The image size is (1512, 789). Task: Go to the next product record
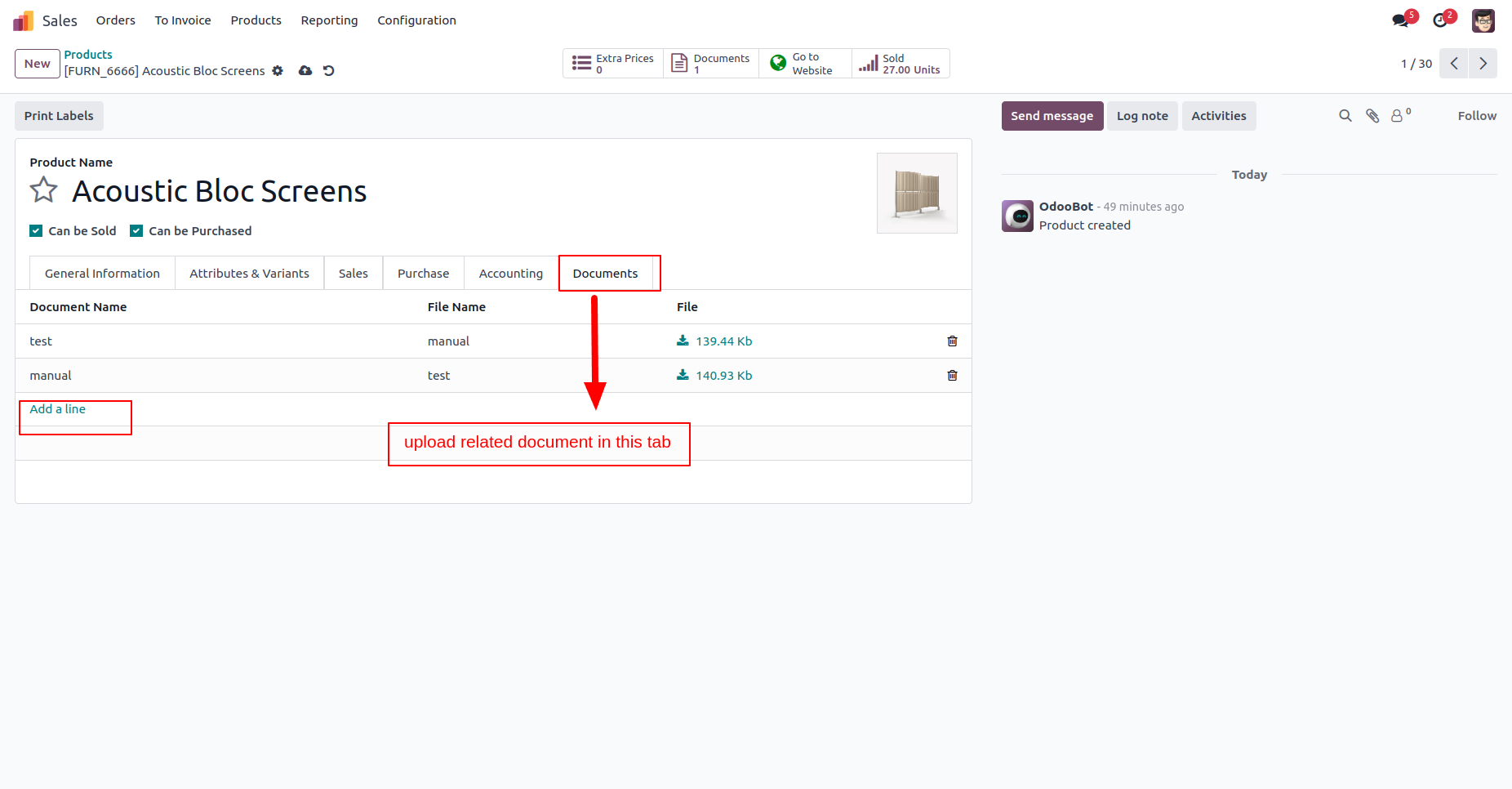click(x=1483, y=64)
